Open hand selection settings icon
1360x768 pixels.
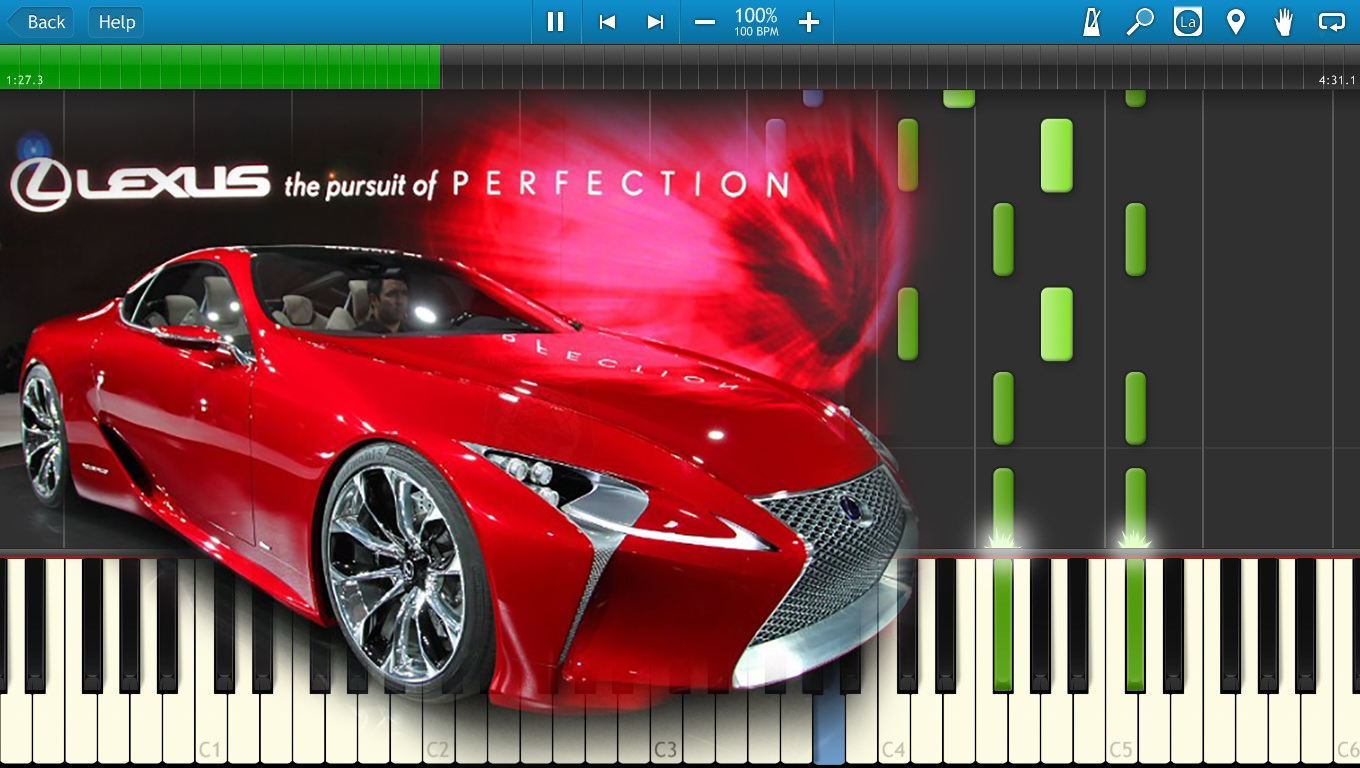tap(1284, 22)
